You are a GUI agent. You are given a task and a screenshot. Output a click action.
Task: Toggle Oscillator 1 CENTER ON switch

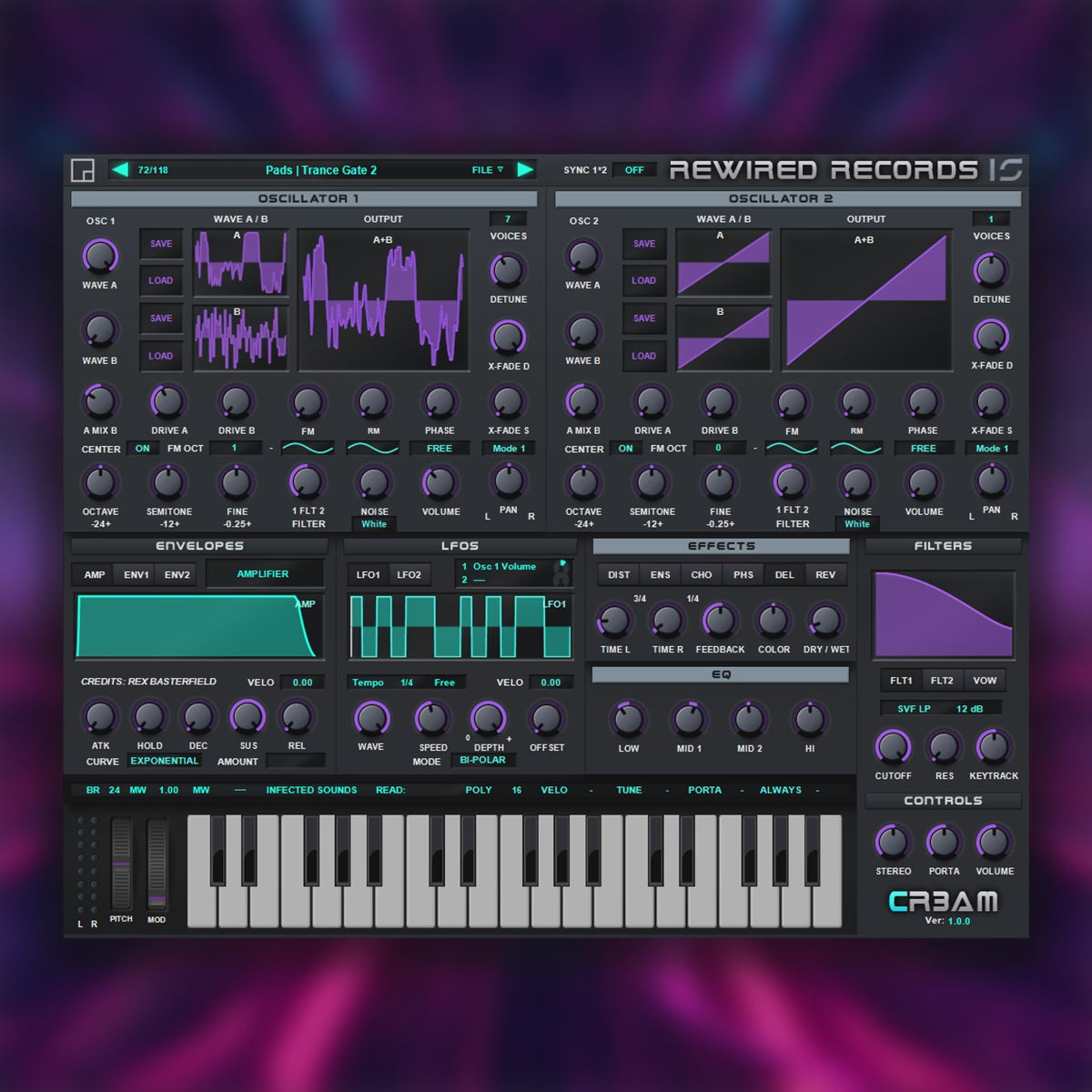[143, 449]
